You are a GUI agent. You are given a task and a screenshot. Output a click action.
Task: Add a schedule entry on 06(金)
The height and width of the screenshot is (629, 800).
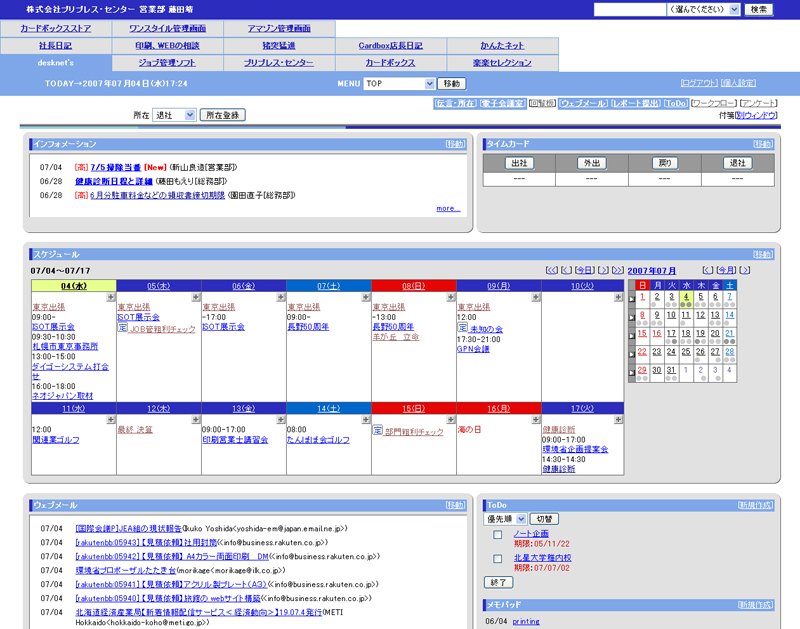click(281, 297)
